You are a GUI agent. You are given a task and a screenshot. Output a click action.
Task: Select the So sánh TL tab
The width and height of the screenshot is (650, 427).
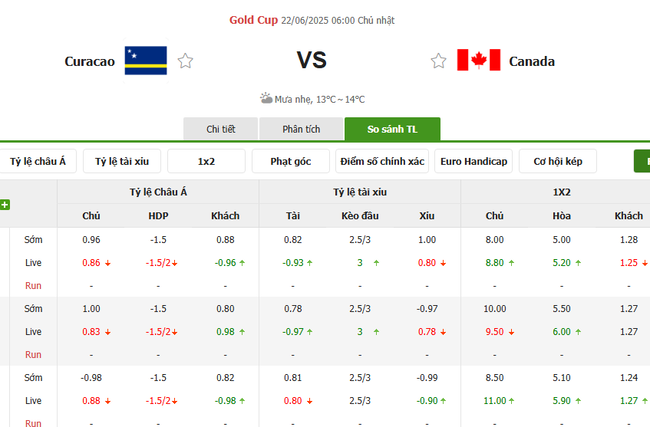pyautogui.click(x=392, y=129)
